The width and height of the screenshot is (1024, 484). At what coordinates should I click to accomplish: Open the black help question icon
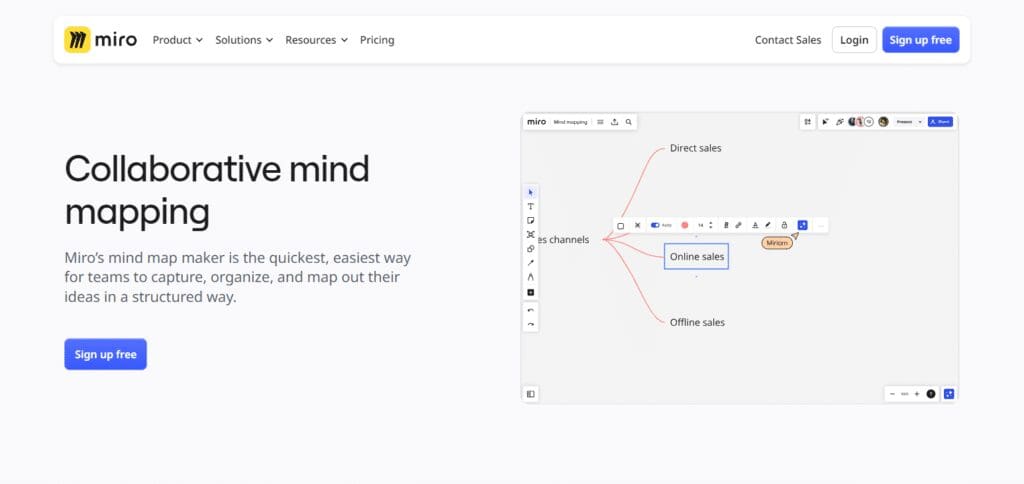point(931,394)
